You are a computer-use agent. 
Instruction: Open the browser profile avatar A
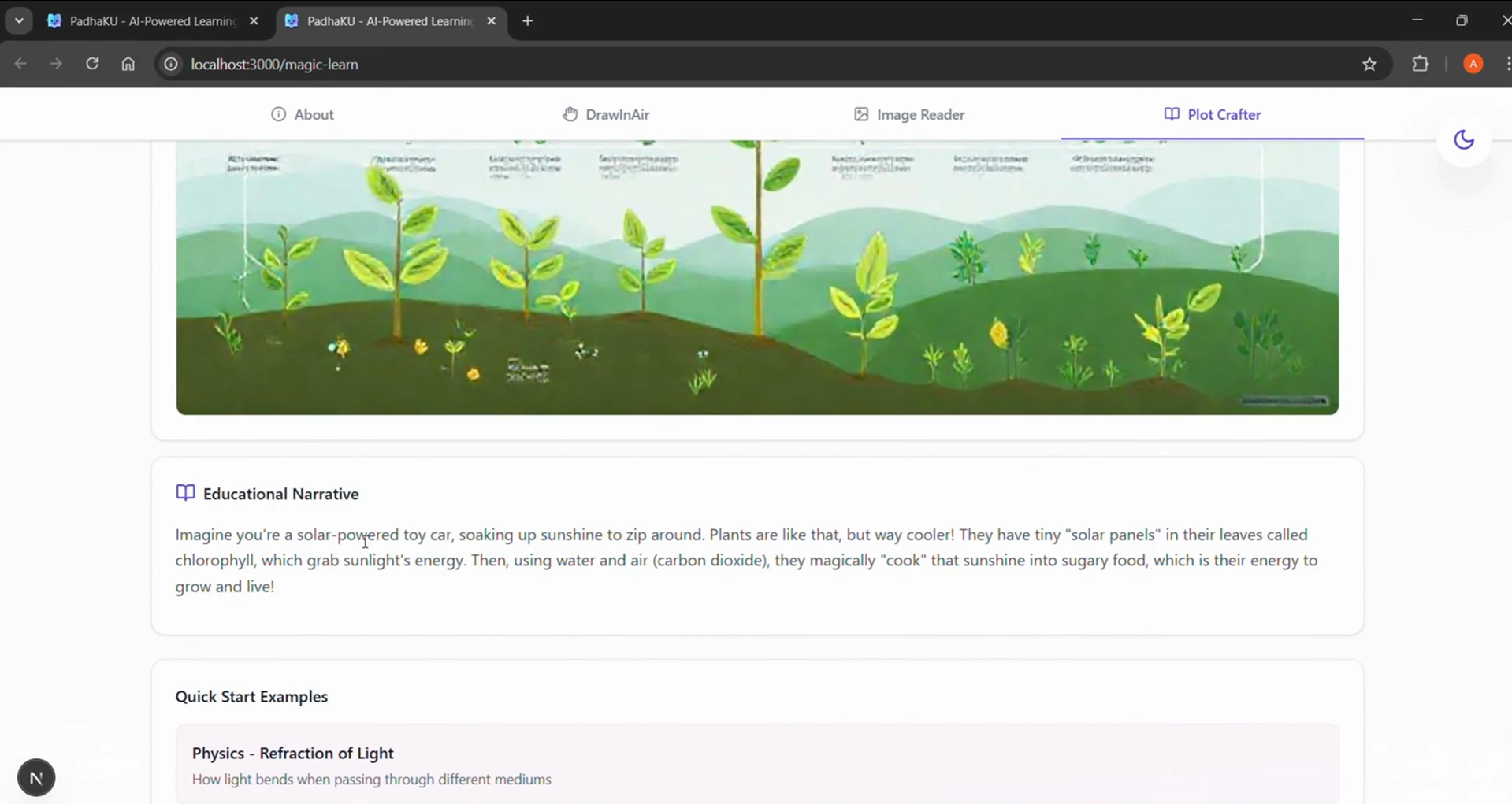coord(1473,64)
